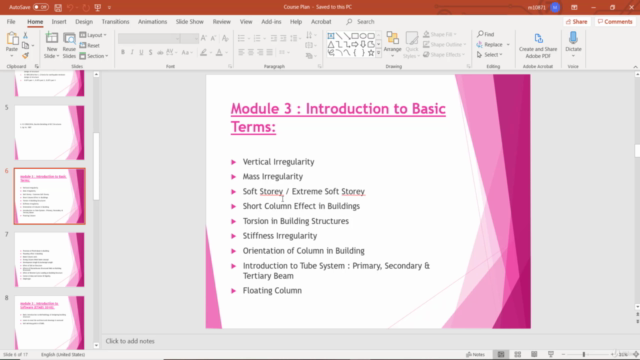Select slide 7 thumbnail
Screen dimensions: 640x360
tap(49, 260)
